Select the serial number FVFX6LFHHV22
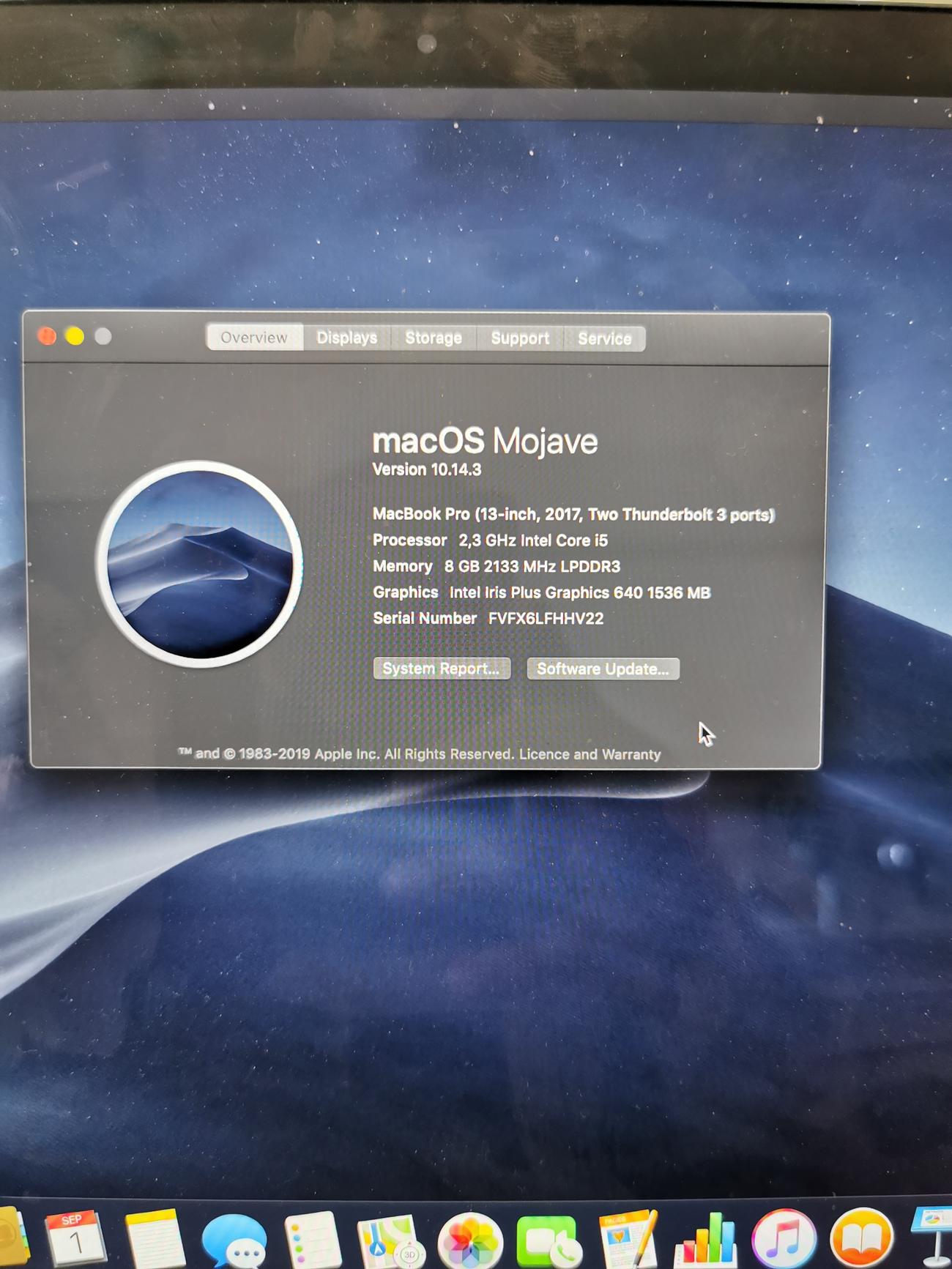The image size is (952, 1269). (546, 618)
